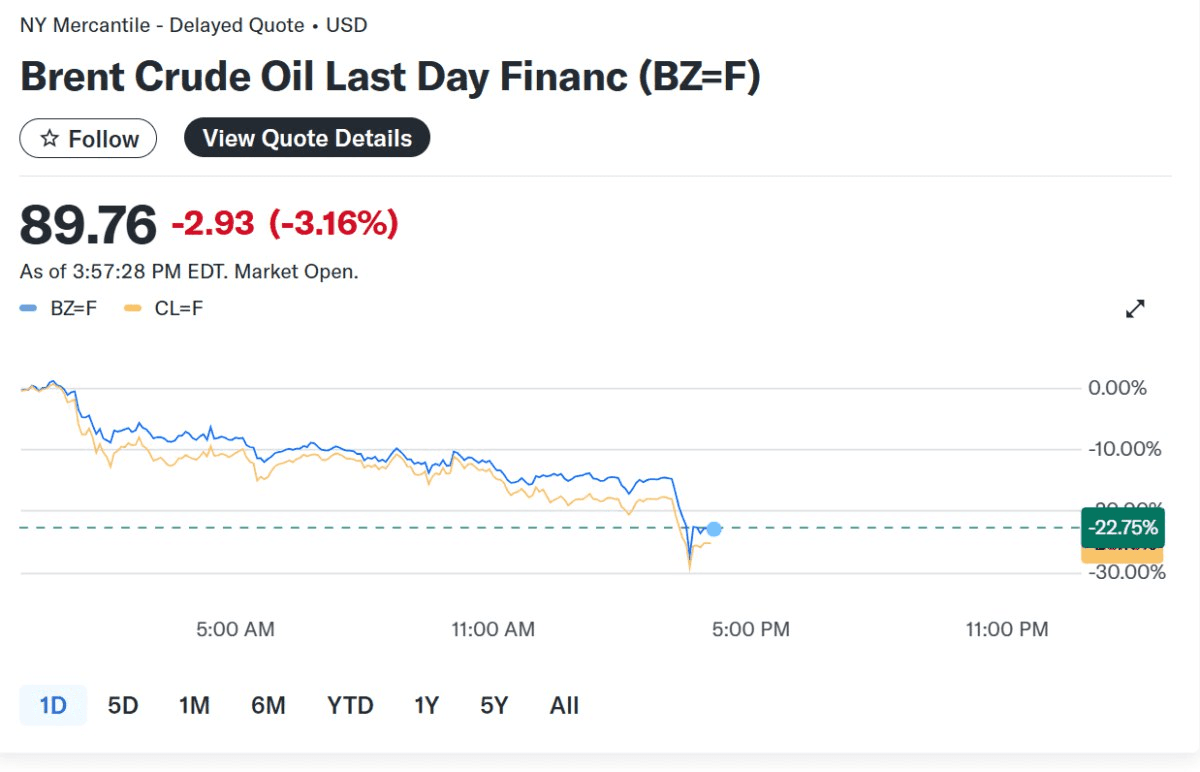
Task: Select the 6M time range
Action: (268, 706)
